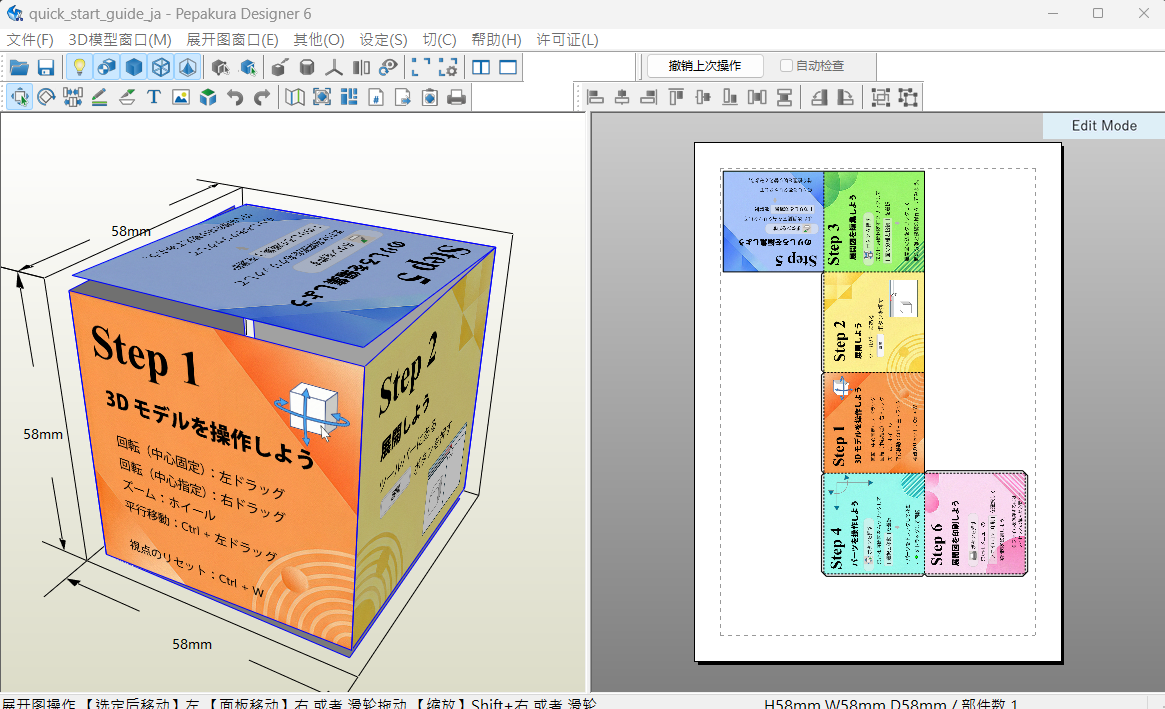The image size is (1165, 709).
Task: Click the 3D axis icon
Action: click(x=334, y=68)
